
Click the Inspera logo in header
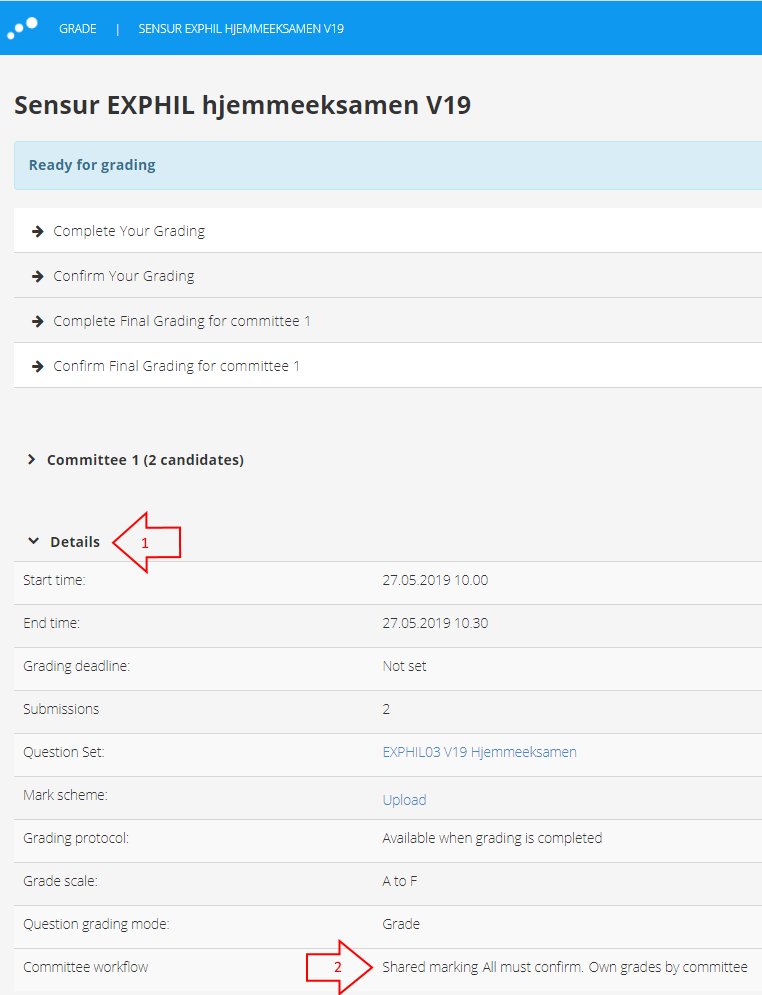22,28
